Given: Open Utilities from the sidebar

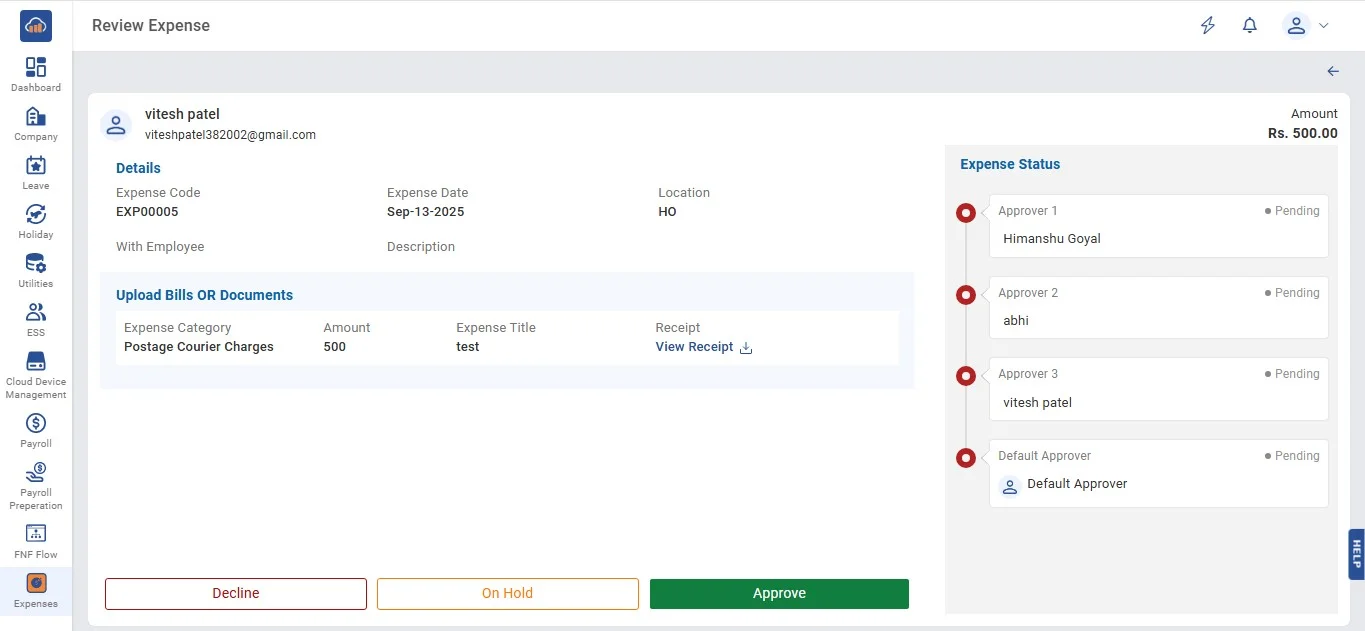Looking at the screenshot, I should pyautogui.click(x=36, y=264).
